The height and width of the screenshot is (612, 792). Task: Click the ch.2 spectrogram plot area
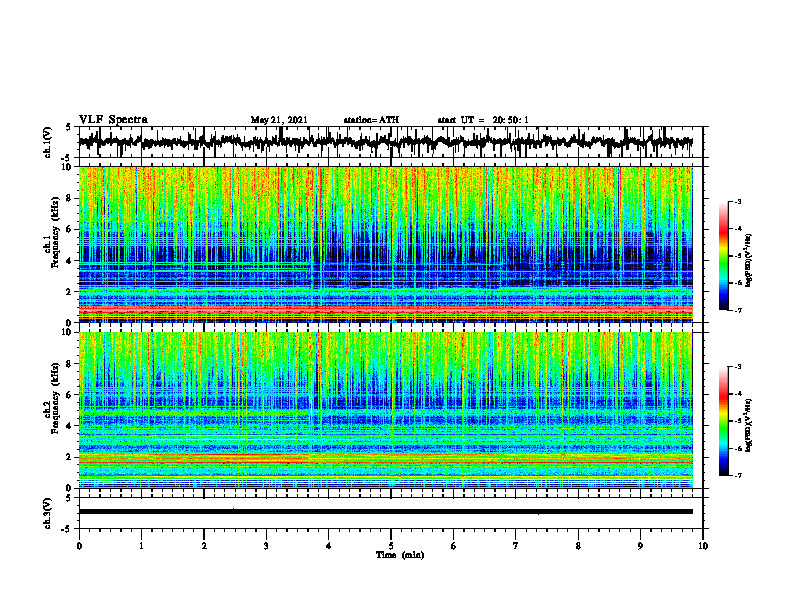tap(385, 410)
